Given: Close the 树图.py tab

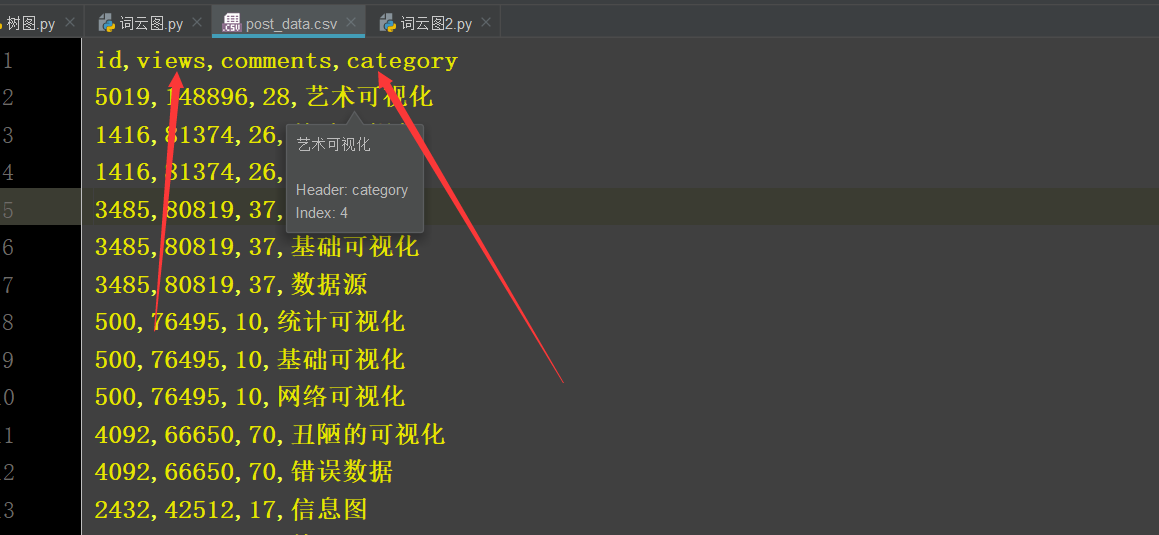Looking at the screenshot, I should click(69, 22).
